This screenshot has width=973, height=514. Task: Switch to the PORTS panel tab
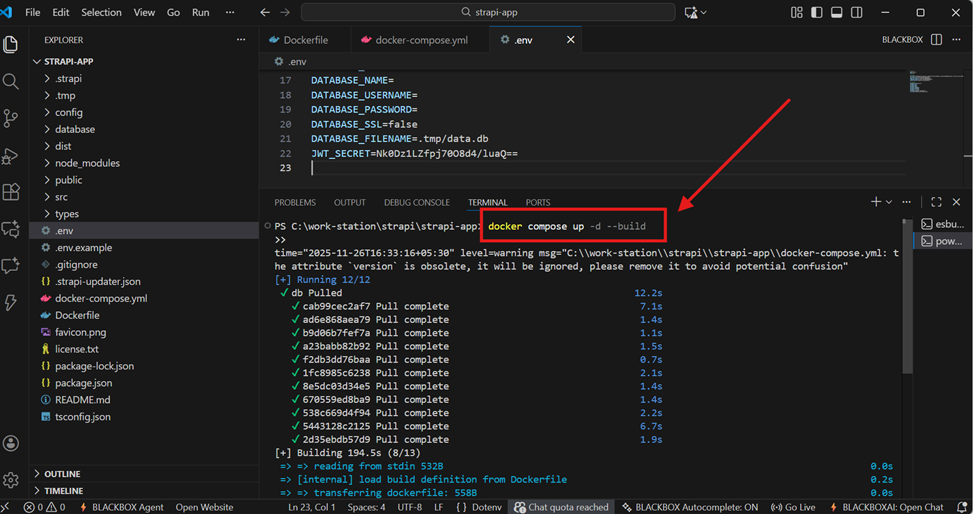click(537, 202)
